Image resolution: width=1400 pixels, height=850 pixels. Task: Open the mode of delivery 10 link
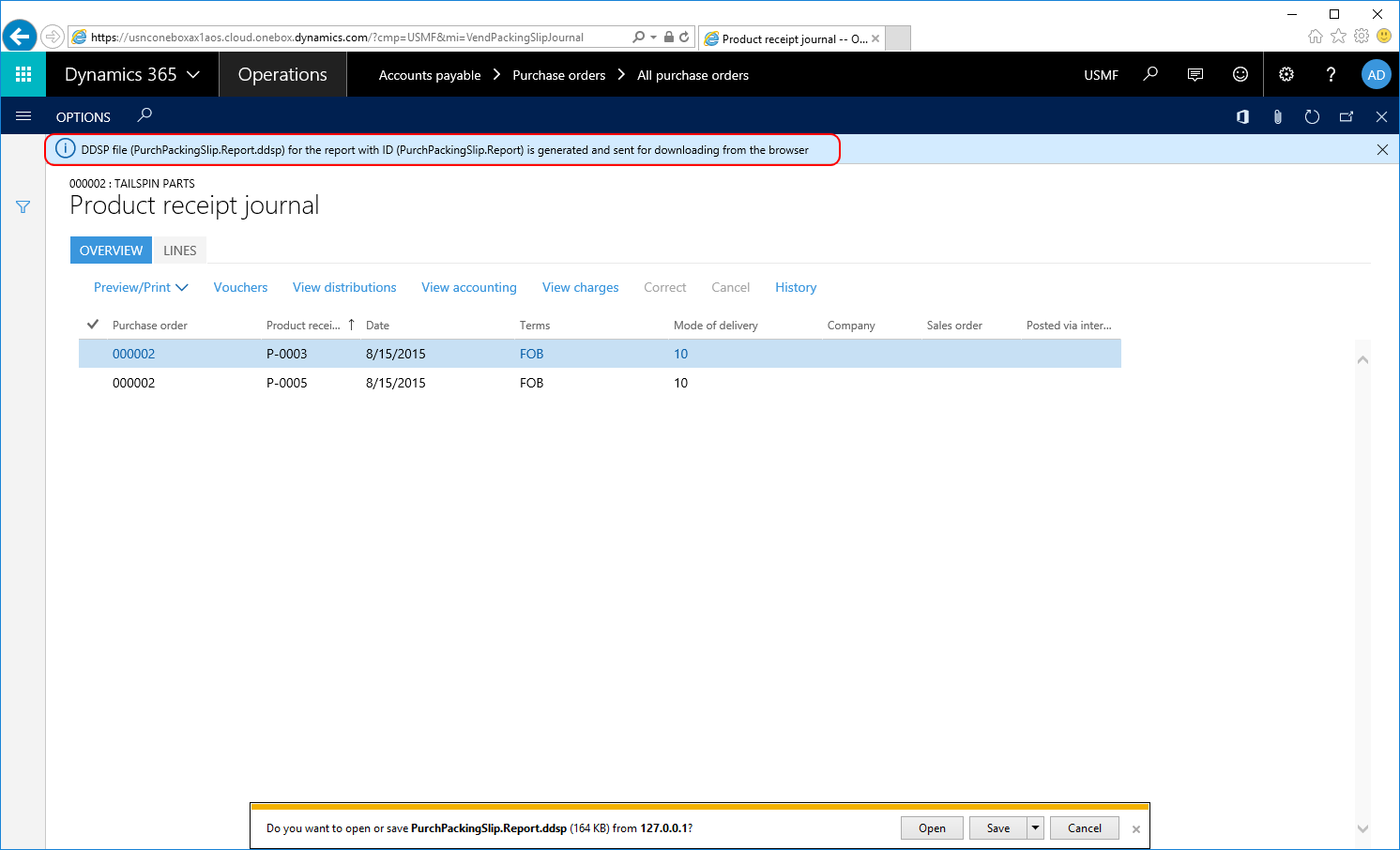coord(680,354)
